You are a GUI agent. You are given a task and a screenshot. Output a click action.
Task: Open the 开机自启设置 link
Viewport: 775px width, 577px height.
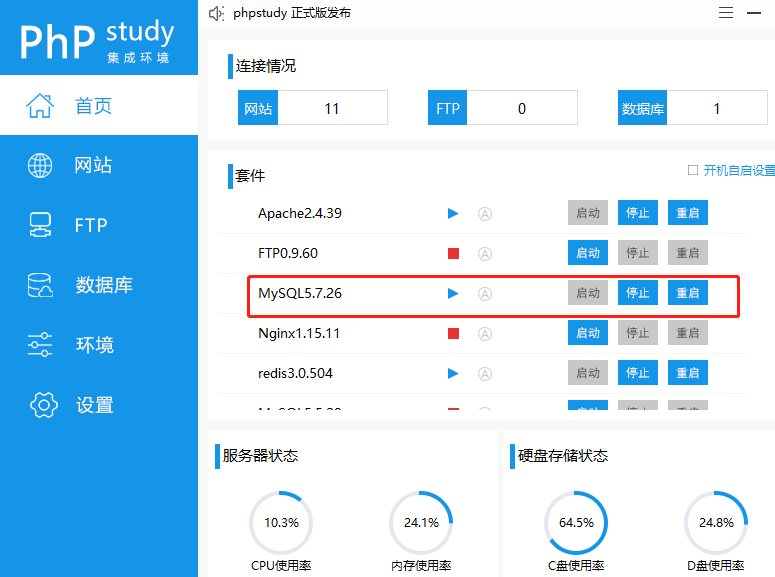pyautogui.click(x=739, y=171)
